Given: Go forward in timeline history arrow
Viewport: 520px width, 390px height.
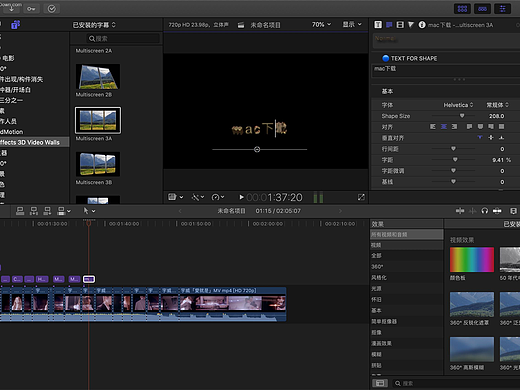Looking at the screenshot, I should tap(340, 211).
